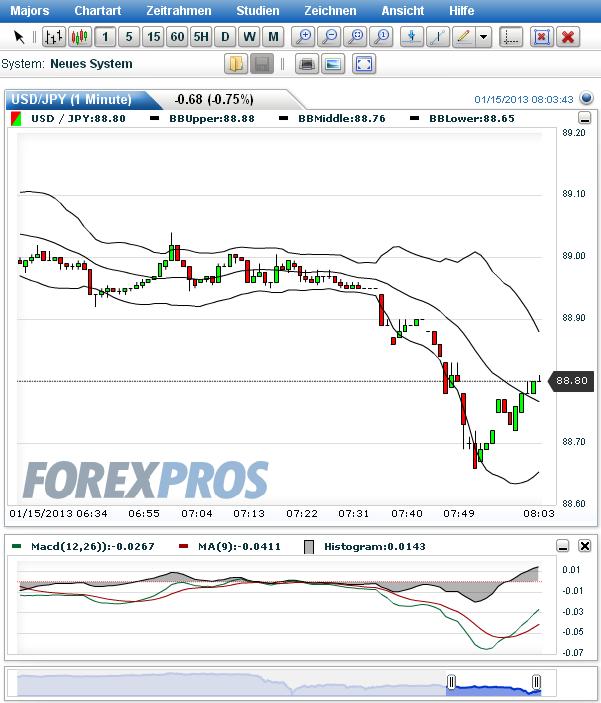Click the Neues System name

(x=91, y=64)
